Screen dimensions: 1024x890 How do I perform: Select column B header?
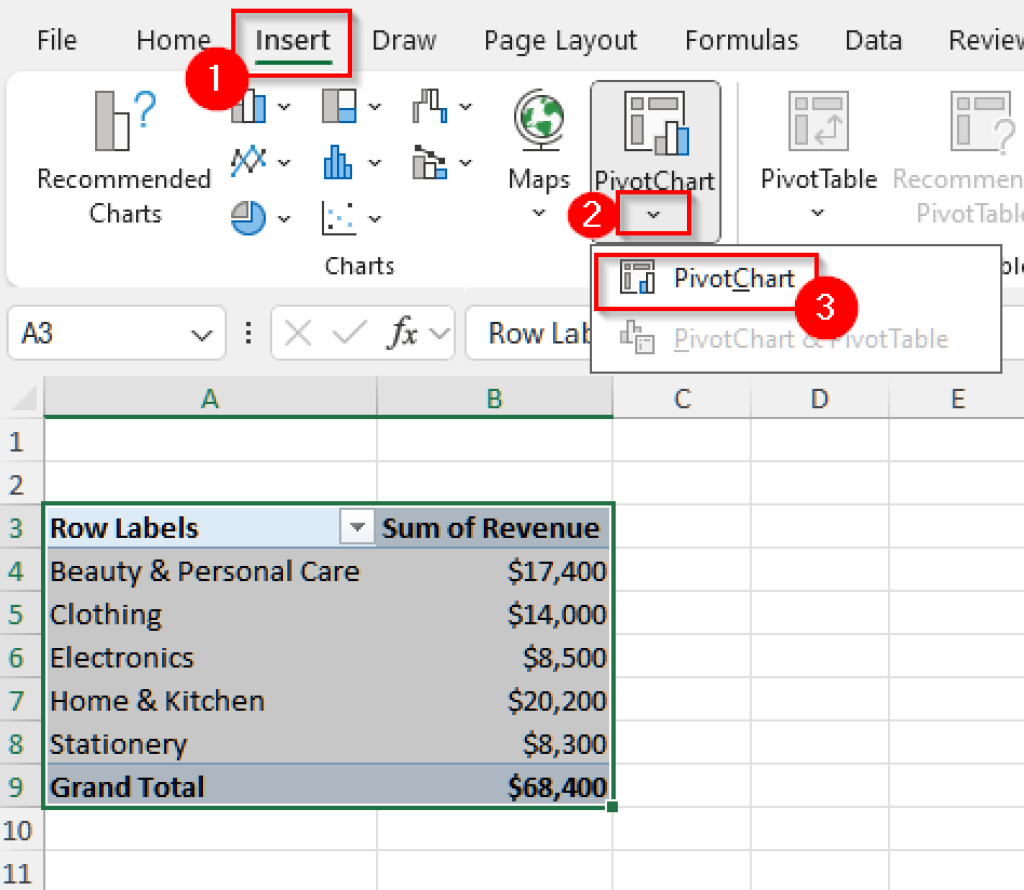pyautogui.click(x=494, y=398)
